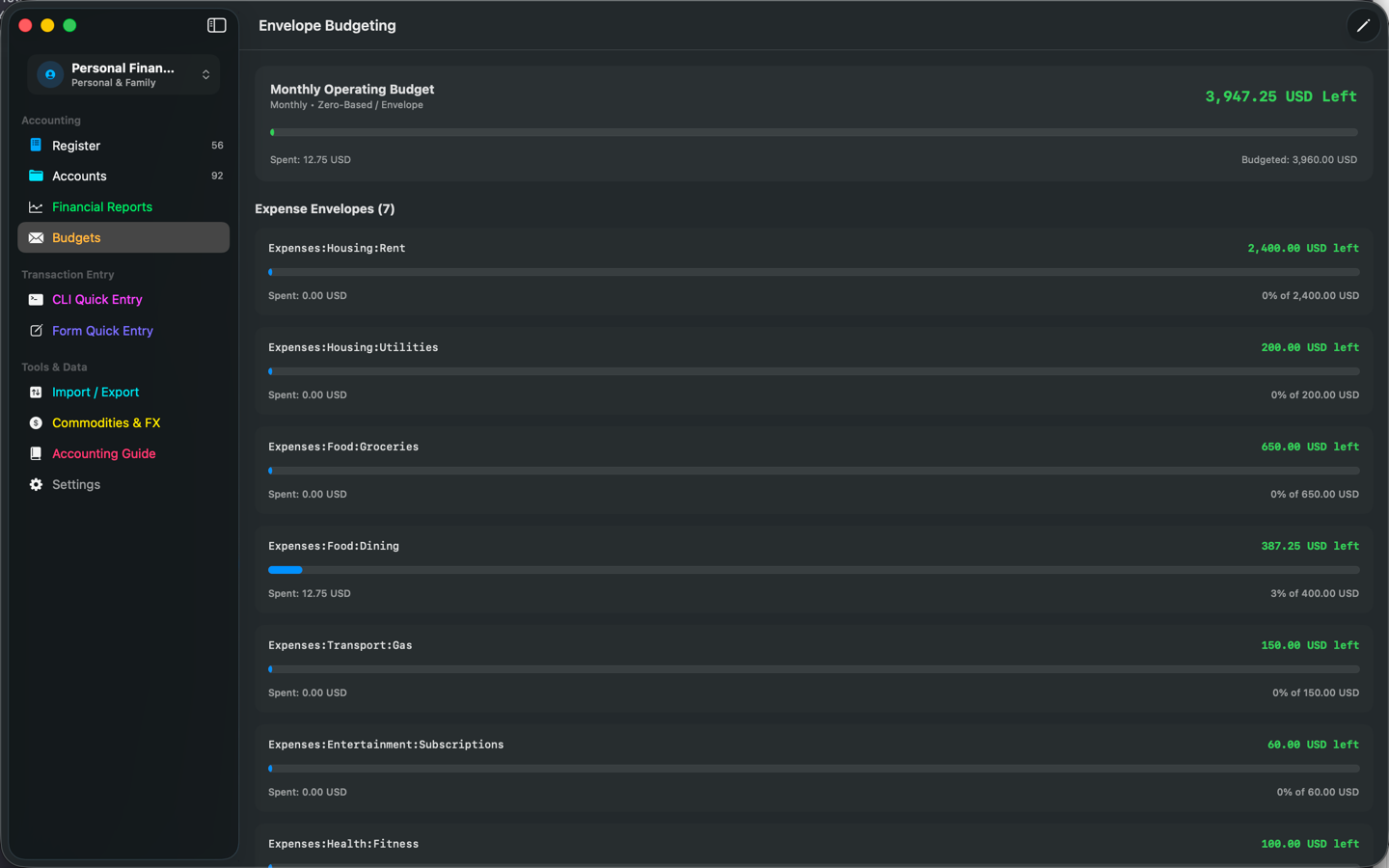Click the Financial Reports chart icon

pyautogui.click(x=36, y=206)
